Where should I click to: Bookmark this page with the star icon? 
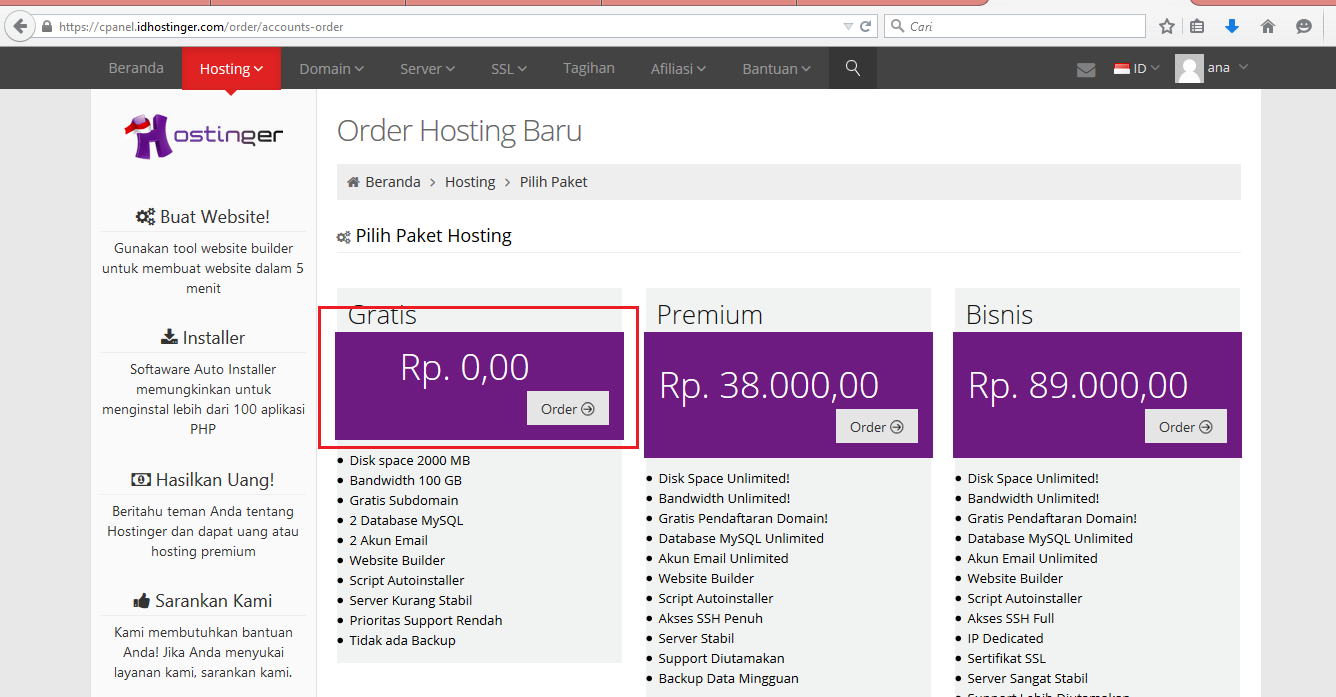(1167, 26)
